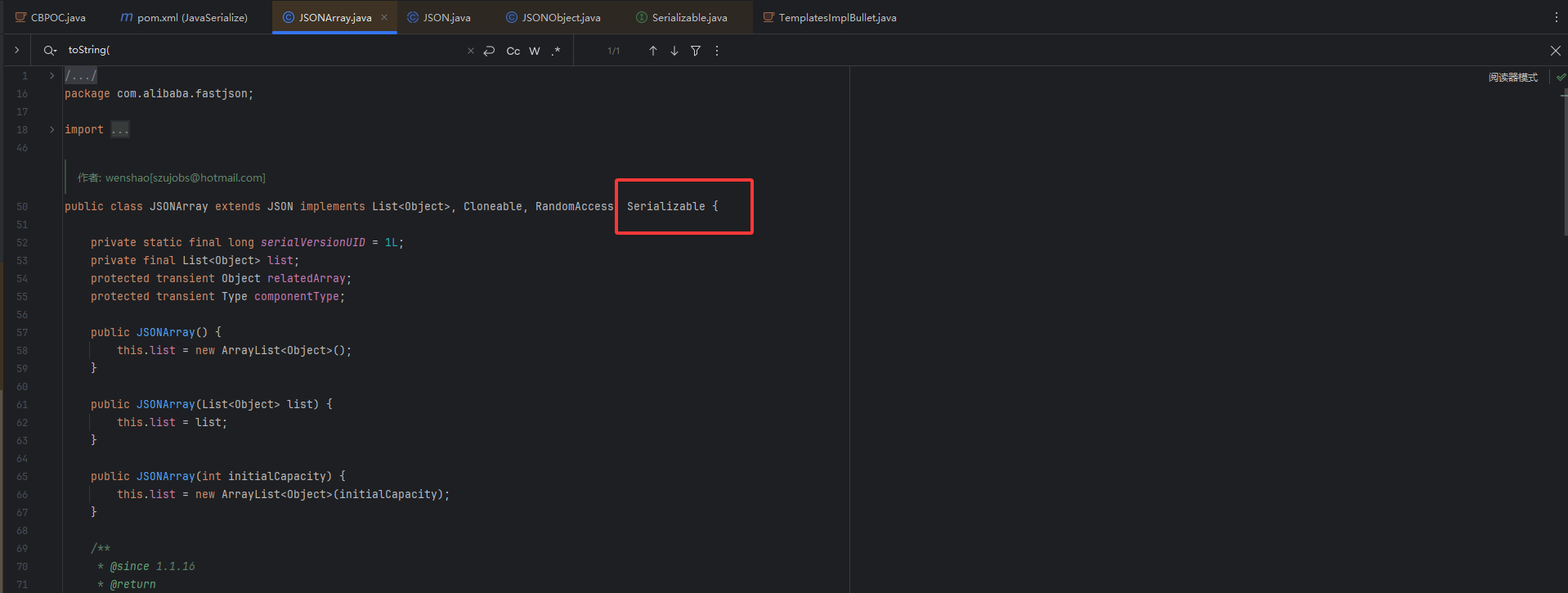Expand the replace field chevron
This screenshot has width=1568, height=593.
16,51
